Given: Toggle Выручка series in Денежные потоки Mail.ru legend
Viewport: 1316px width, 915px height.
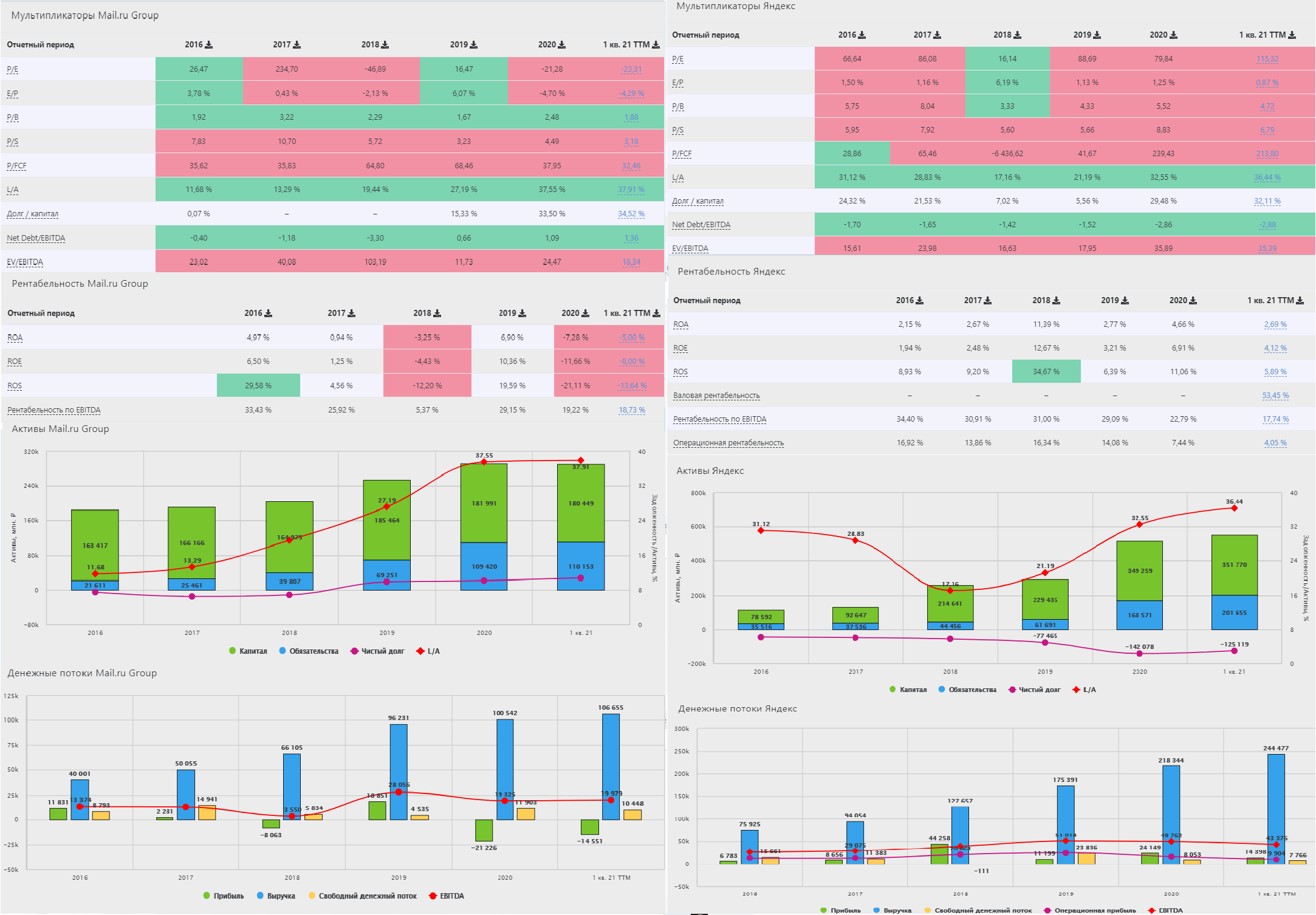Looking at the screenshot, I should [x=276, y=896].
